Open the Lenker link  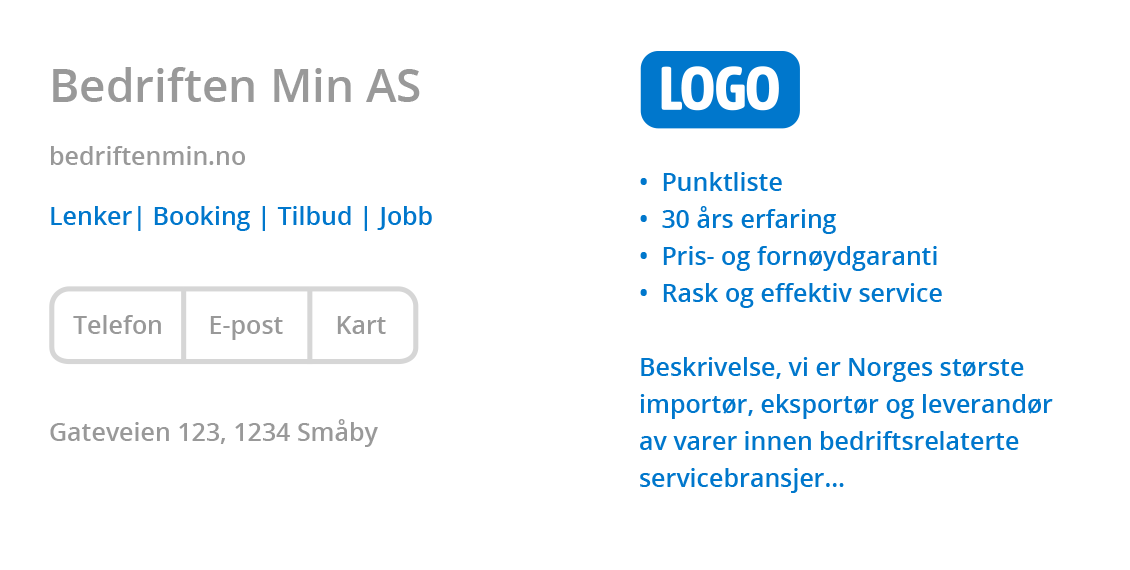pos(91,217)
